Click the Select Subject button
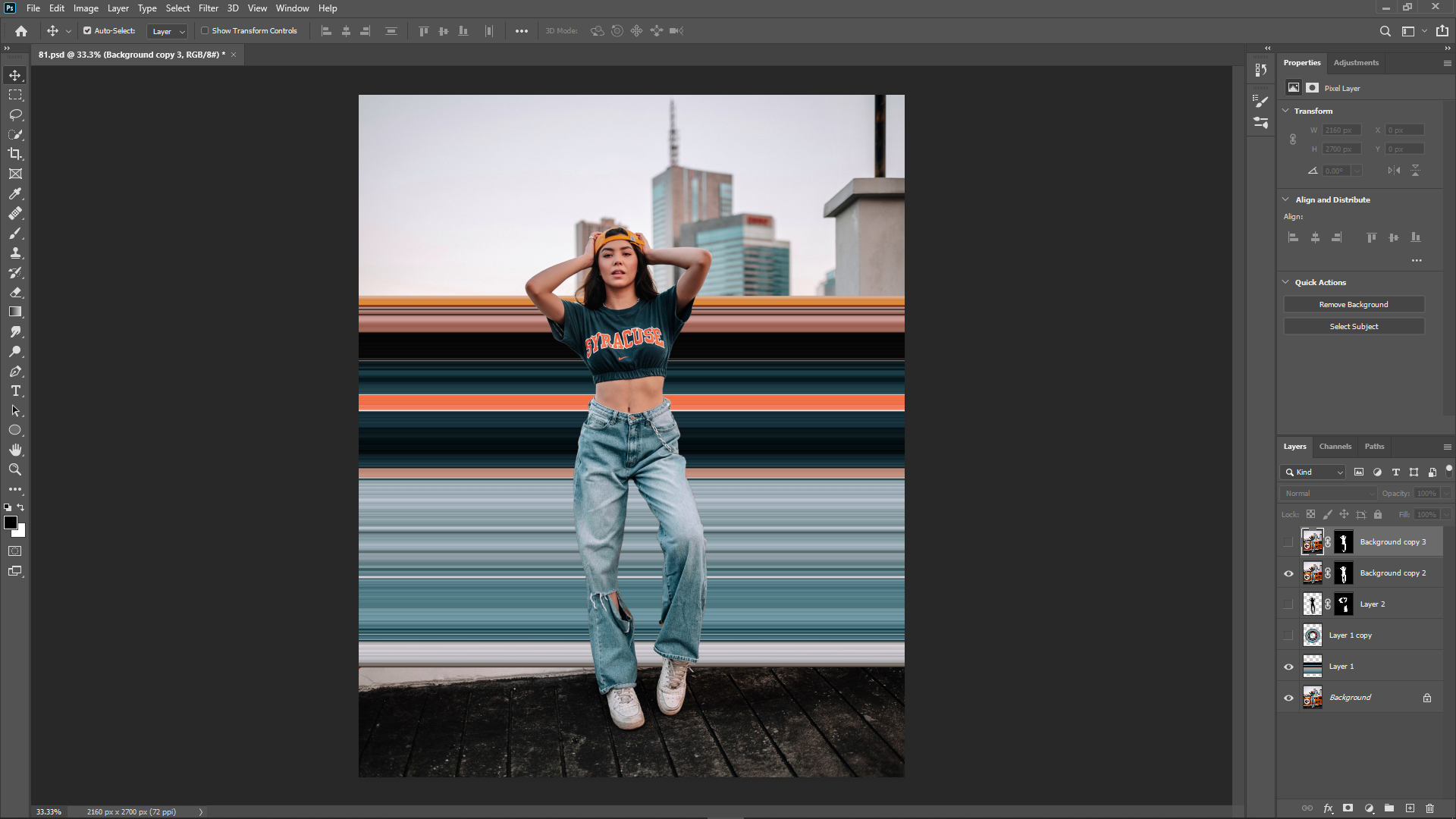 tap(1354, 326)
